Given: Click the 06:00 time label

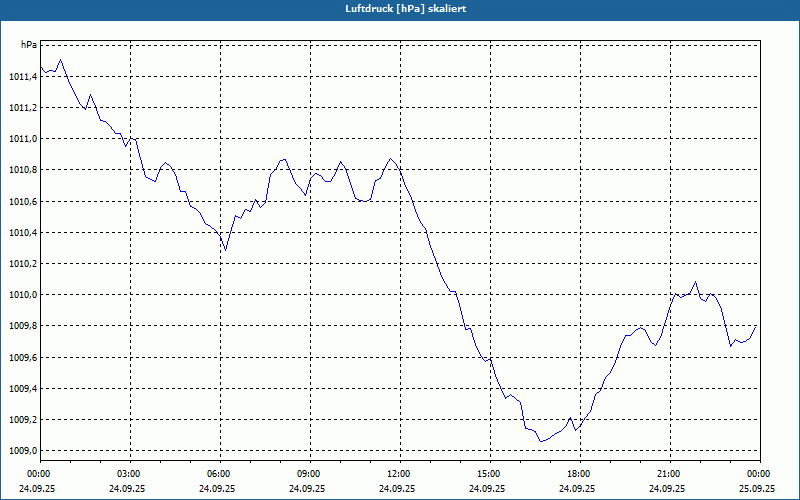Looking at the screenshot, I should [220, 474].
